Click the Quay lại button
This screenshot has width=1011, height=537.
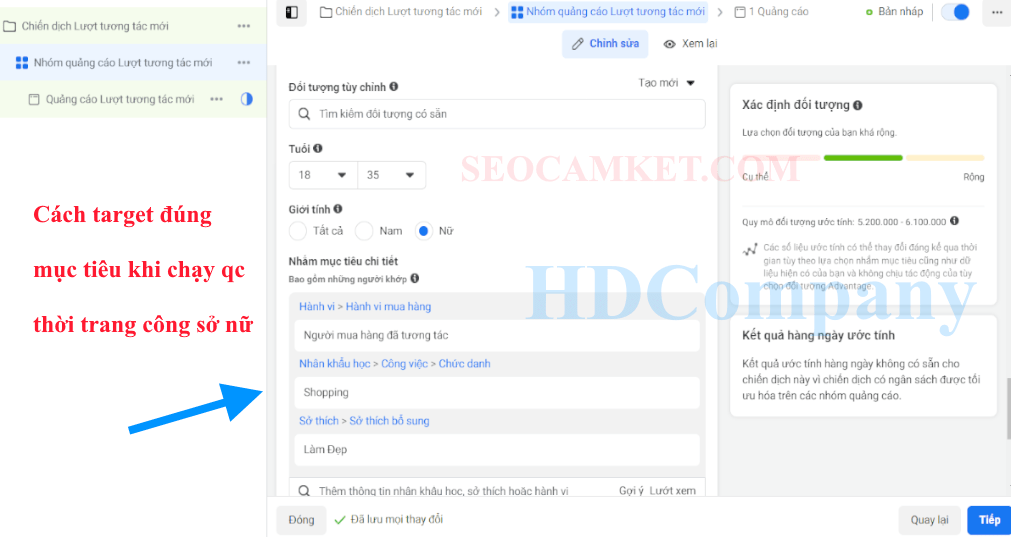tap(930, 520)
